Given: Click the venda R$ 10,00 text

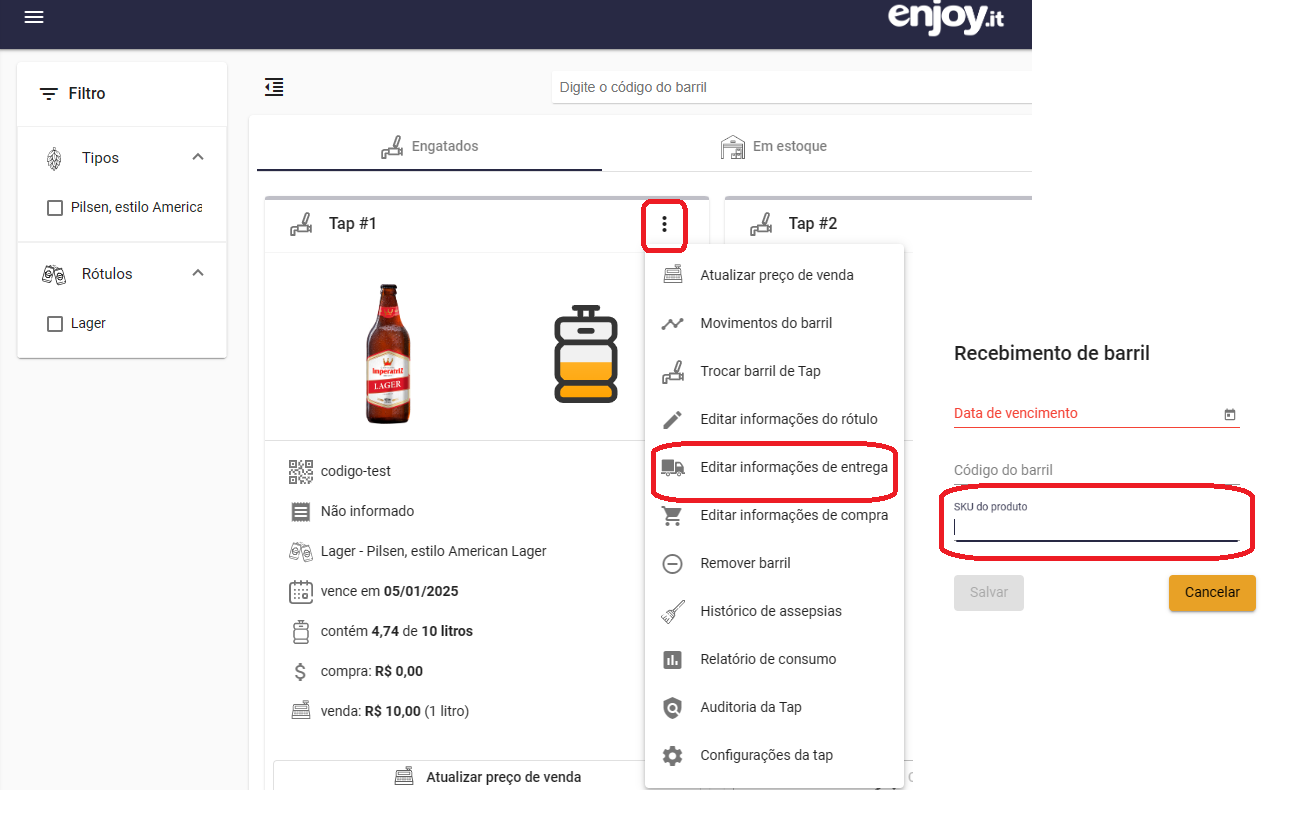Looking at the screenshot, I should tap(395, 711).
